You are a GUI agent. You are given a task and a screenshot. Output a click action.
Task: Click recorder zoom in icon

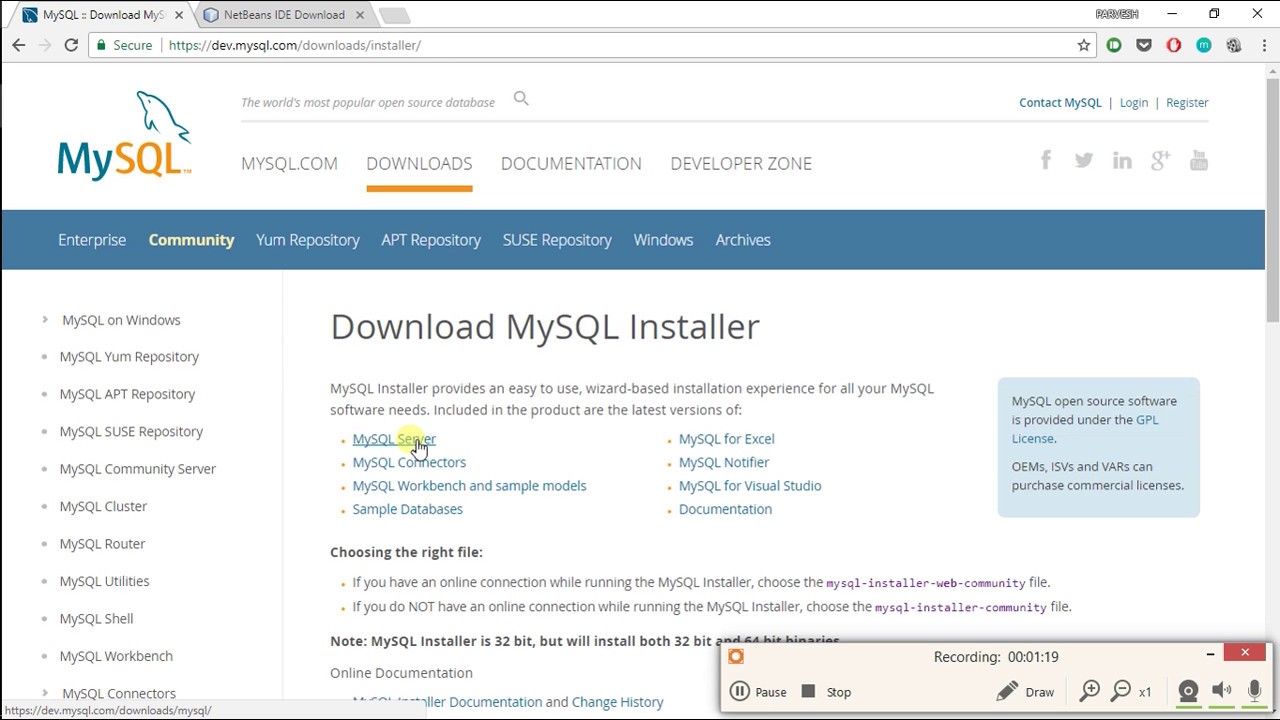pyautogui.click(x=1090, y=691)
